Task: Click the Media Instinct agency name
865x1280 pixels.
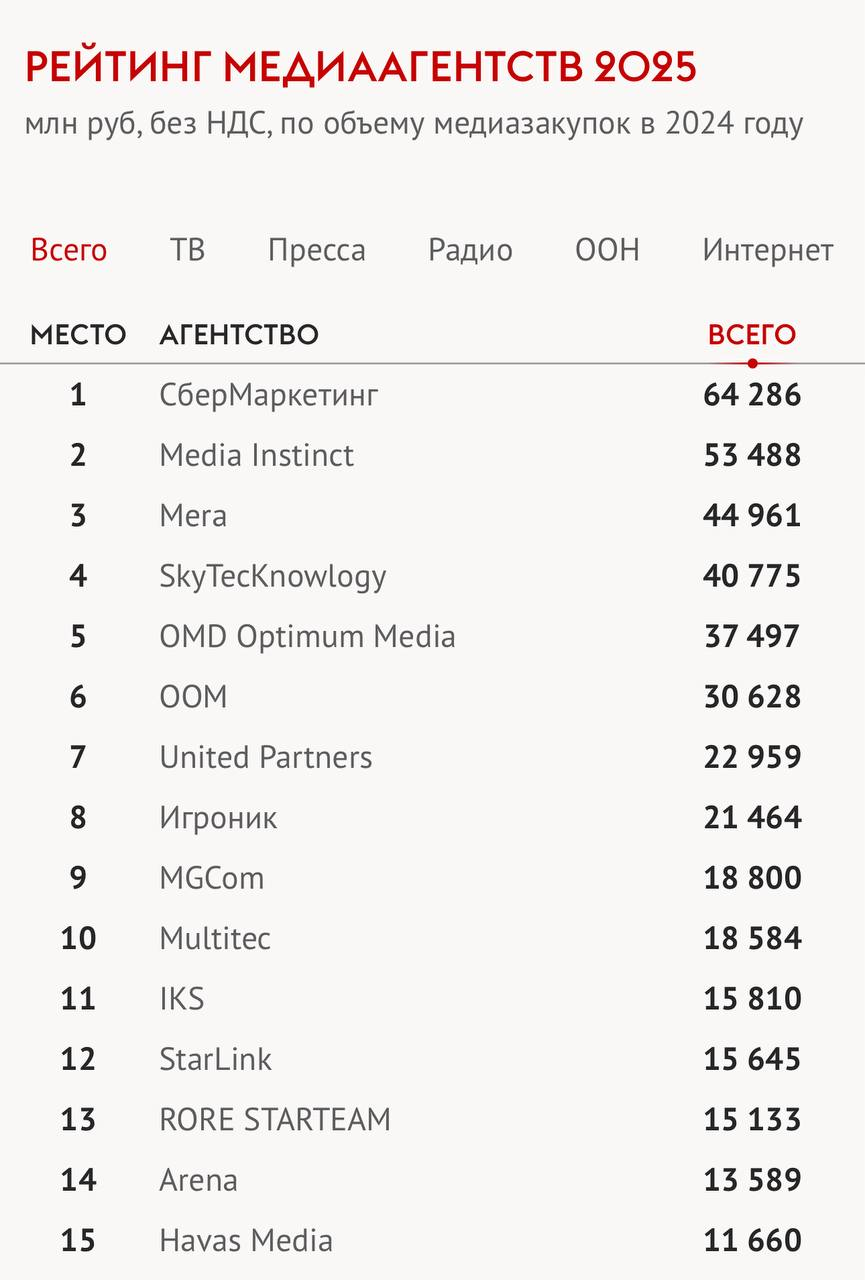Action: tap(256, 456)
